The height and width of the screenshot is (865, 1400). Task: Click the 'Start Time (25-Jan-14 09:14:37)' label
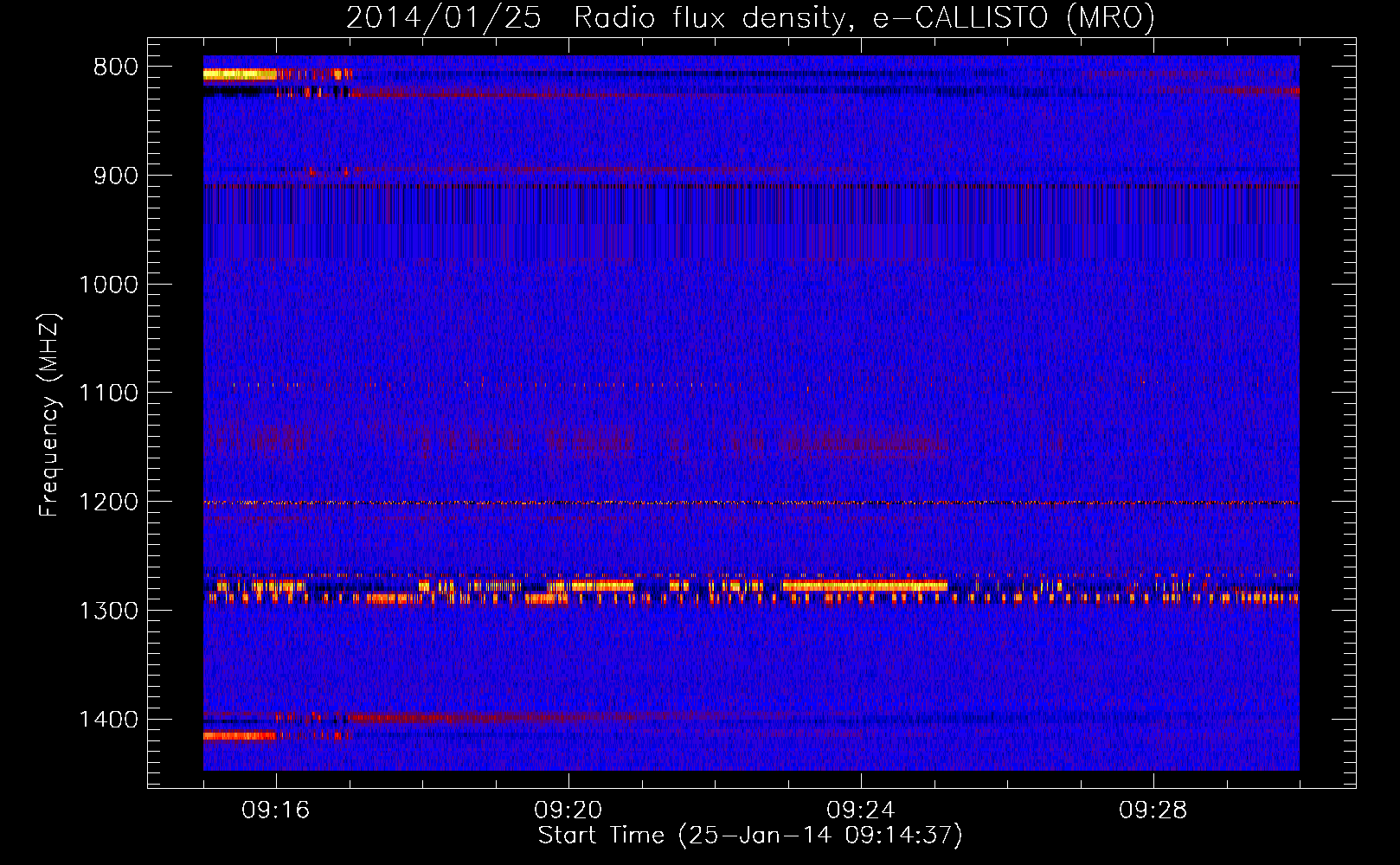tap(750, 836)
